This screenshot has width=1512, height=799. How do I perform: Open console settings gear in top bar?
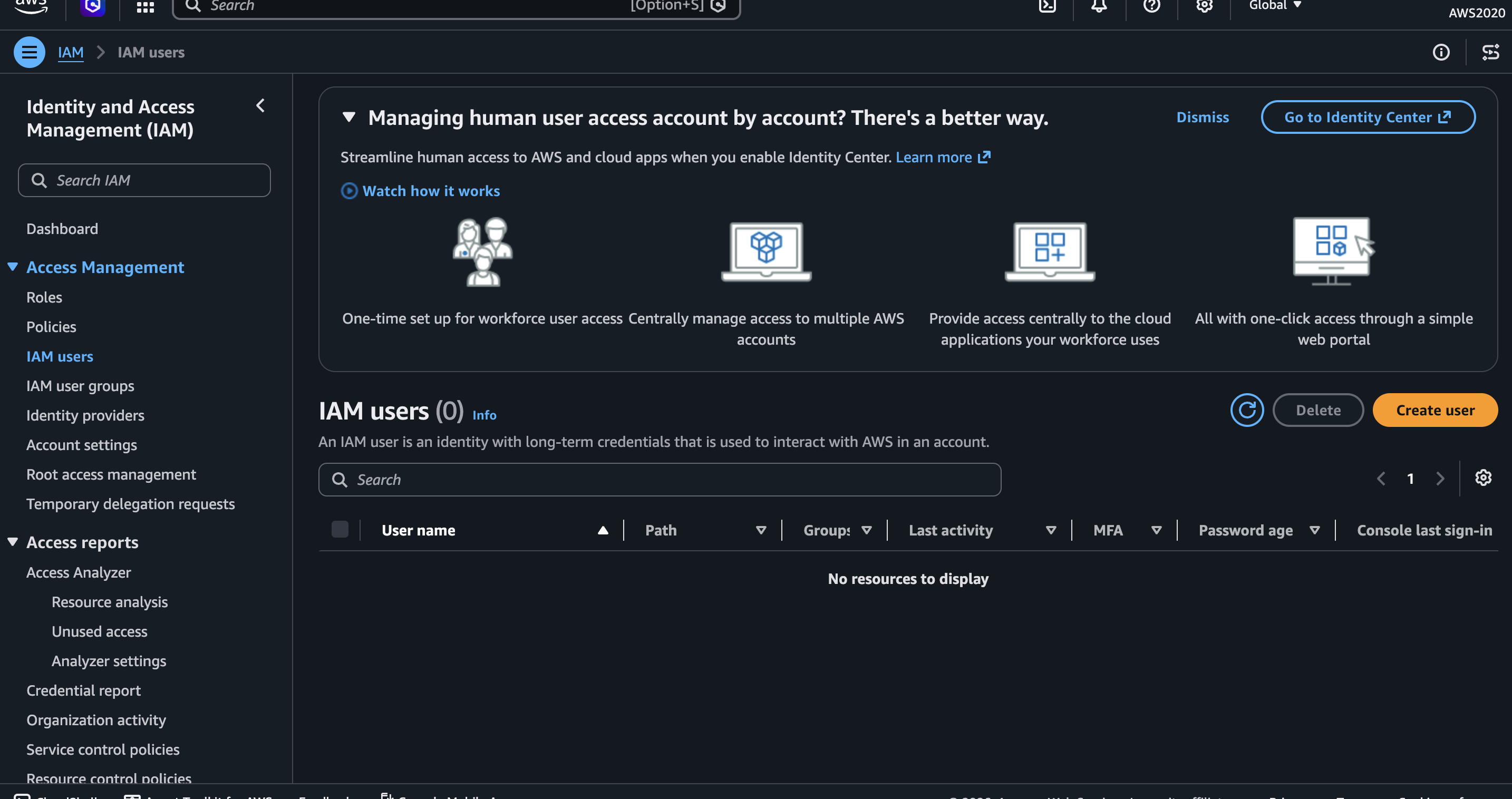click(x=1205, y=6)
